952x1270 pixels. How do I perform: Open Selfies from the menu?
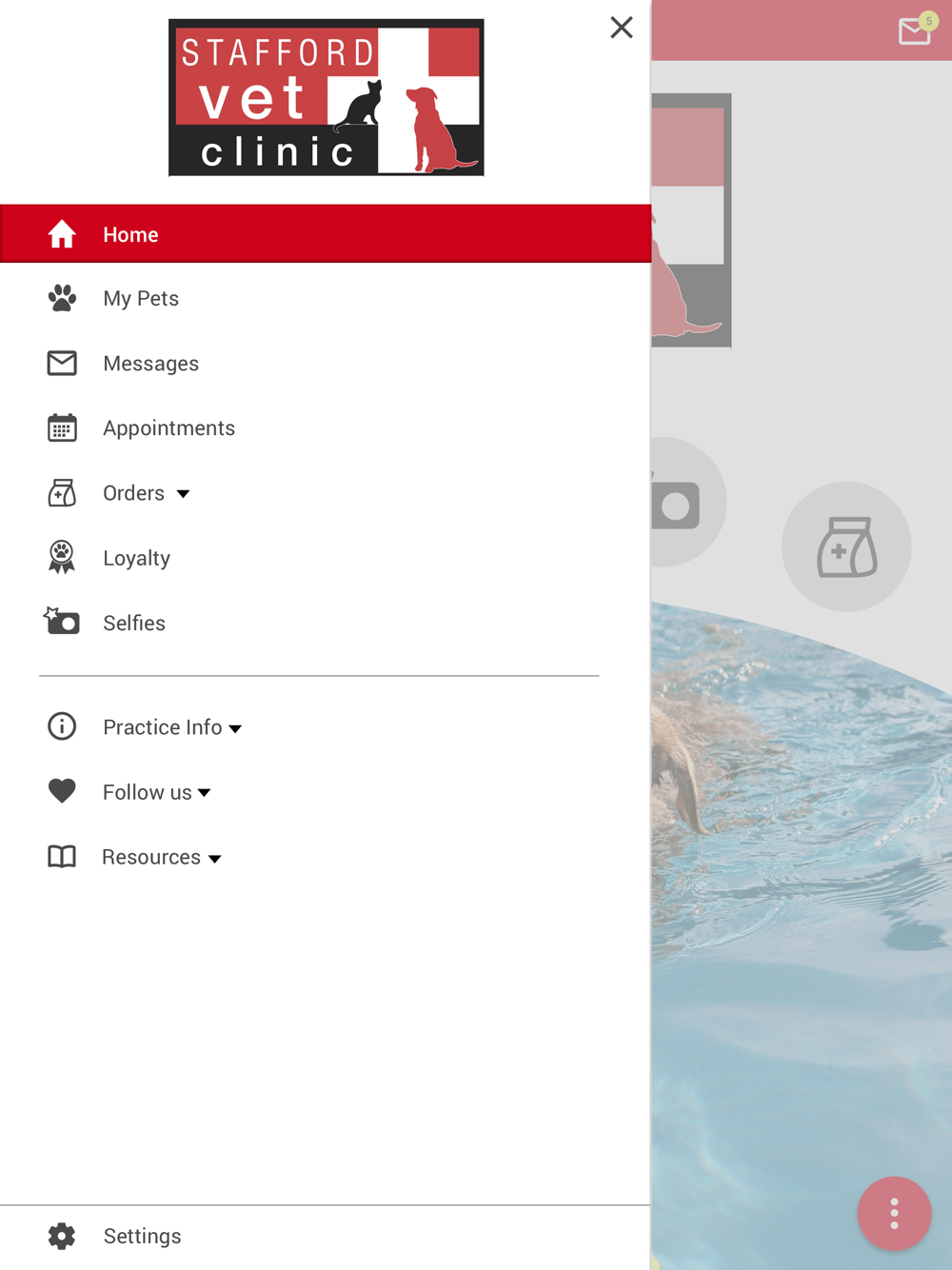tap(134, 624)
